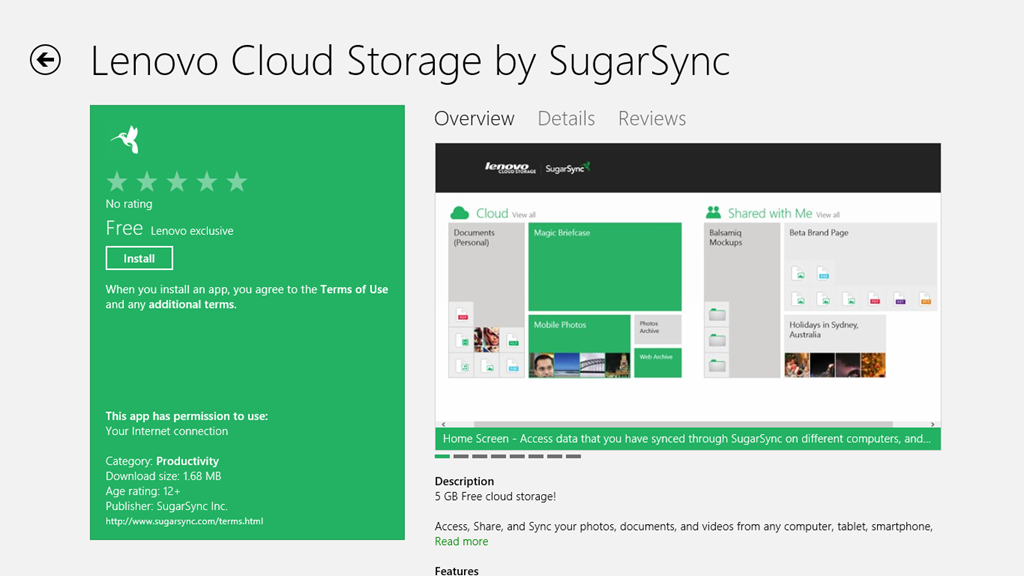Select the fifth rating star

237,181
